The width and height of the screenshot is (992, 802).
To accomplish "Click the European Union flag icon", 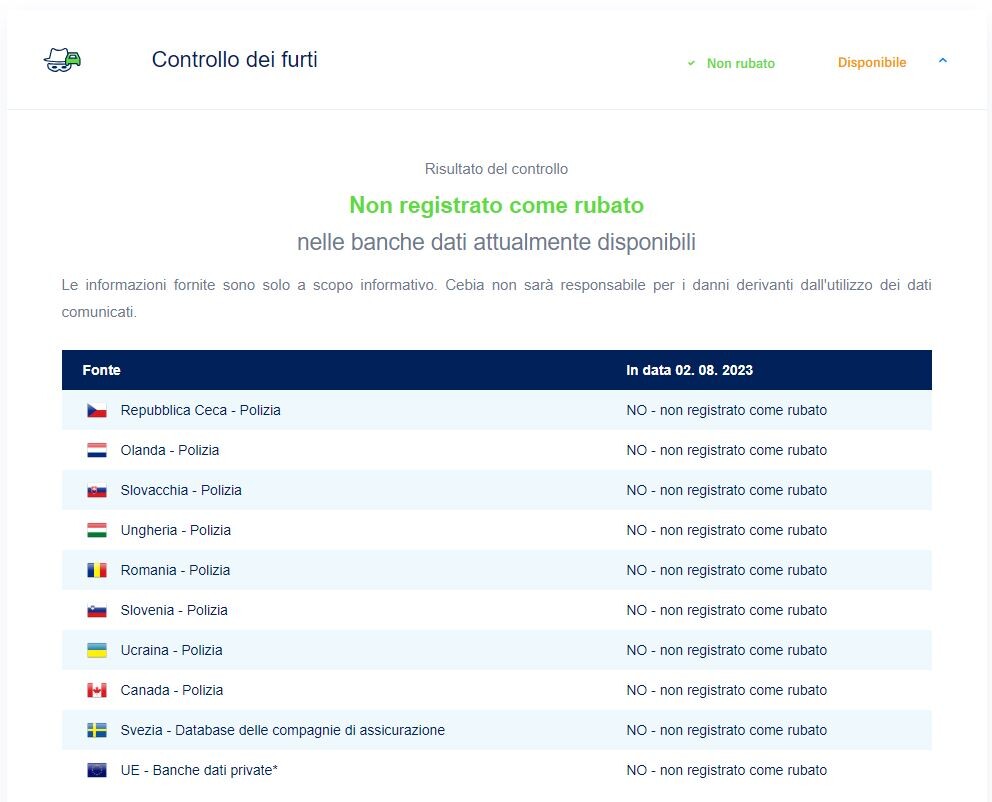I will pyautogui.click(x=97, y=770).
